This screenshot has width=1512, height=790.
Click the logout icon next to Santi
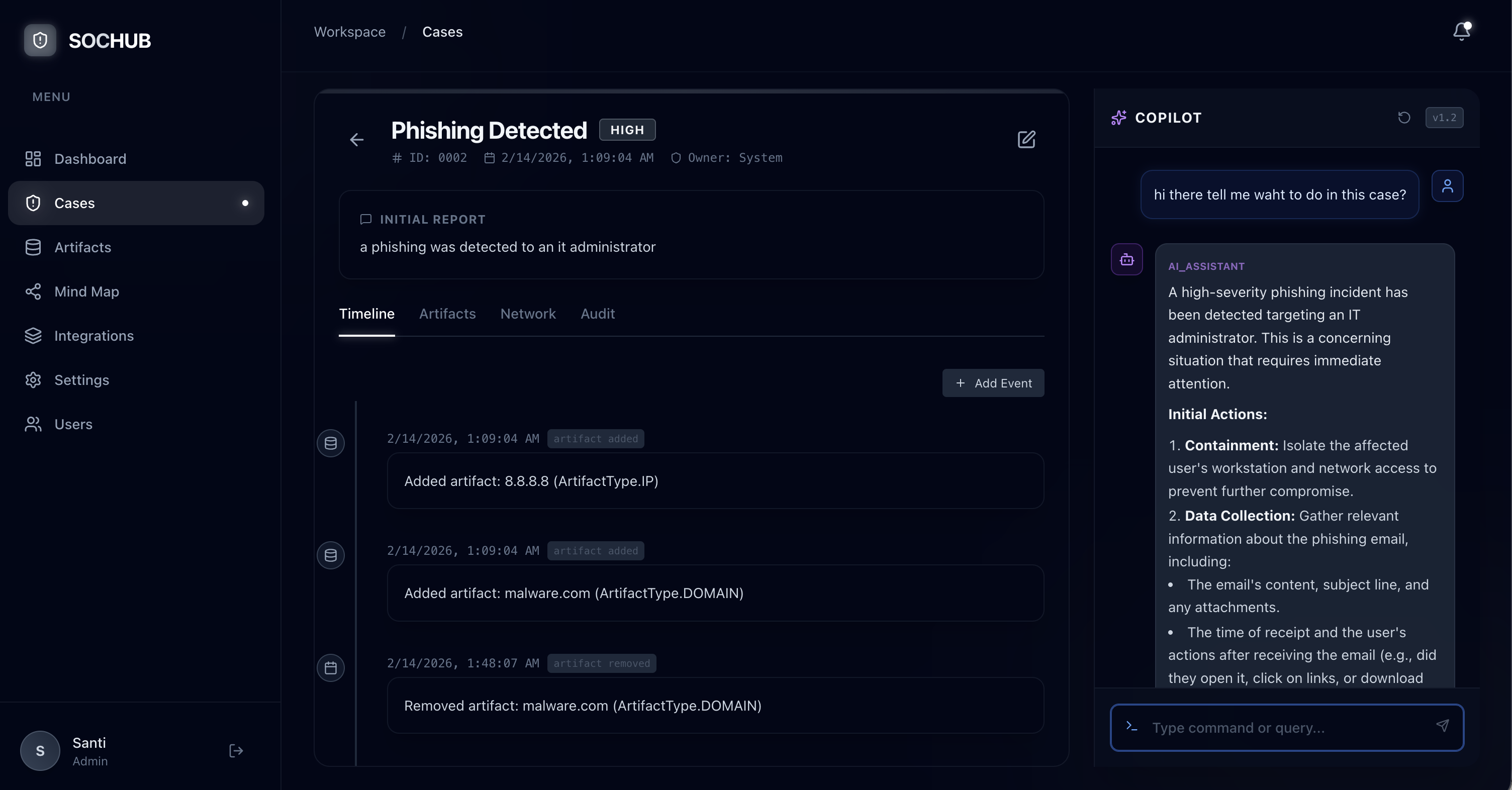click(x=235, y=751)
